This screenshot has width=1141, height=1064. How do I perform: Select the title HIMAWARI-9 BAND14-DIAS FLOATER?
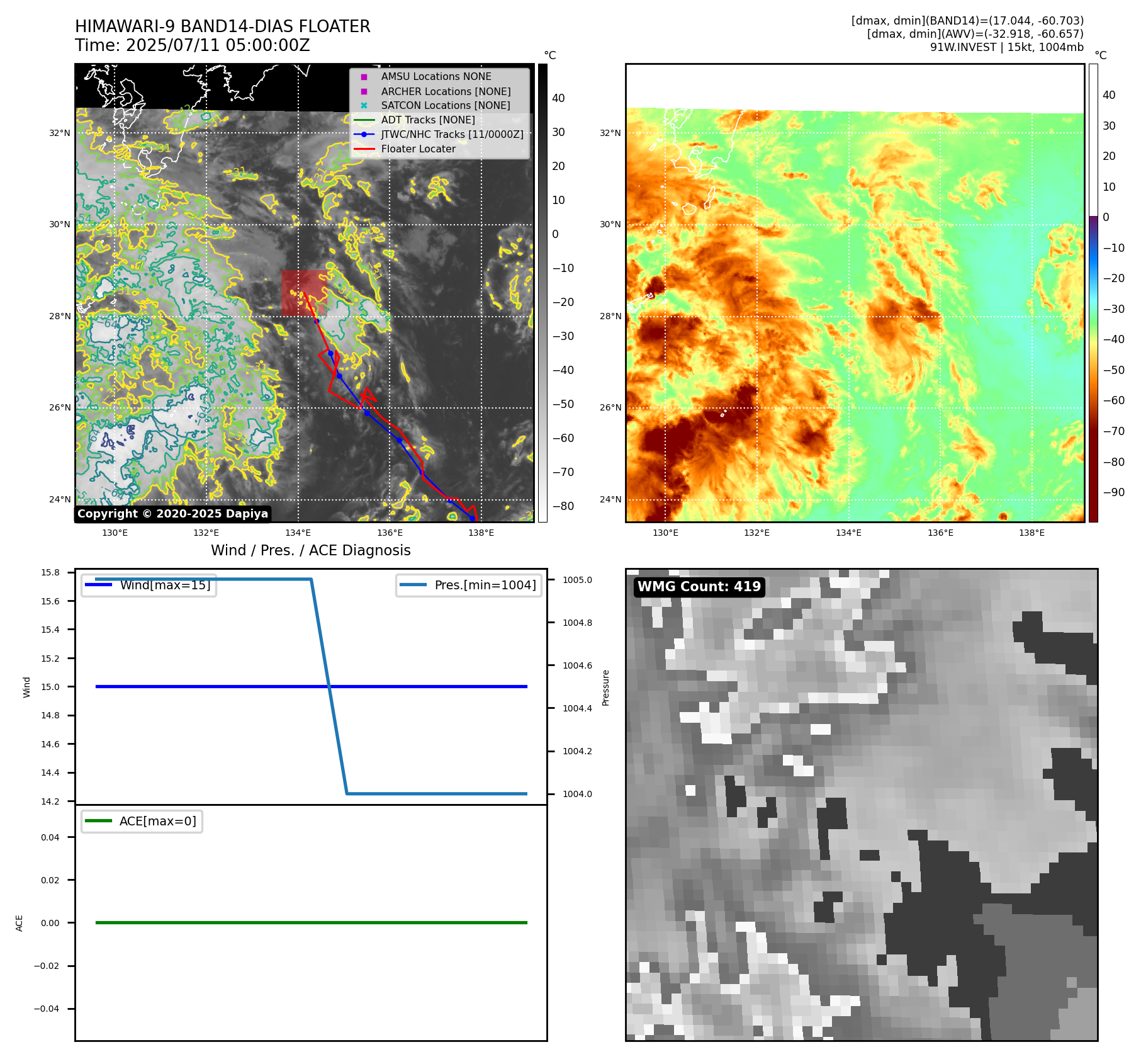(223, 26)
